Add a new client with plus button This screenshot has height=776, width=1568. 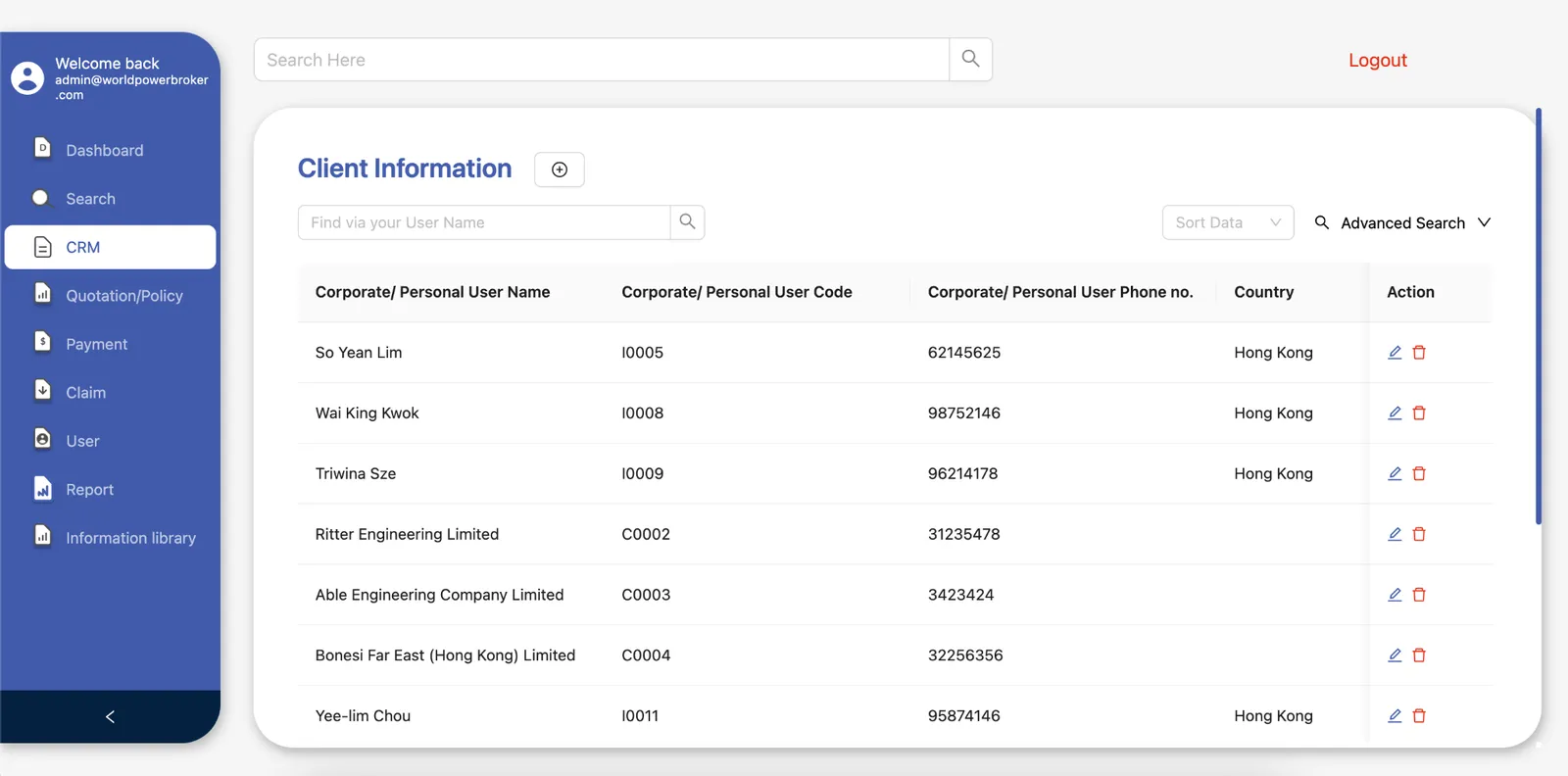click(x=560, y=170)
